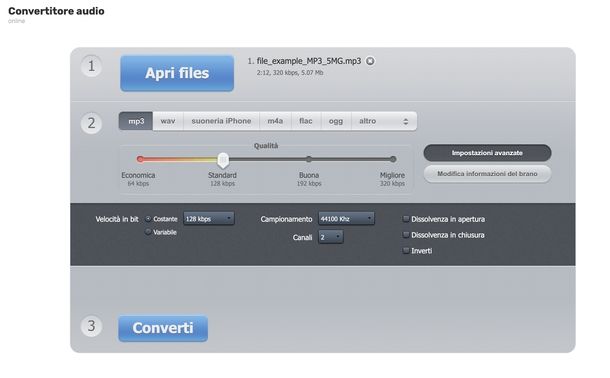The image size is (610, 378).
Task: Click the Standard 128 kbps label
Action: click(222, 179)
